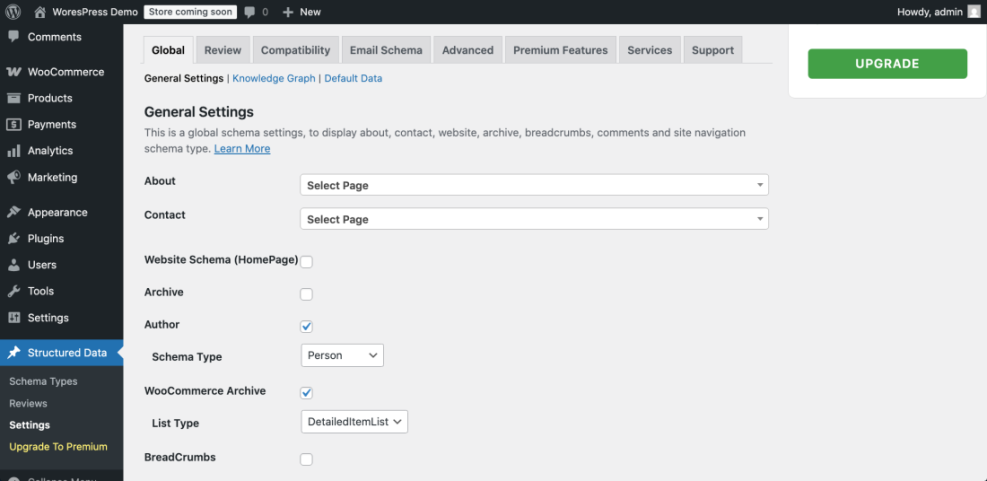The image size is (987, 481).
Task: Click the WooCommerce sidebar icon
Action: 13,72
